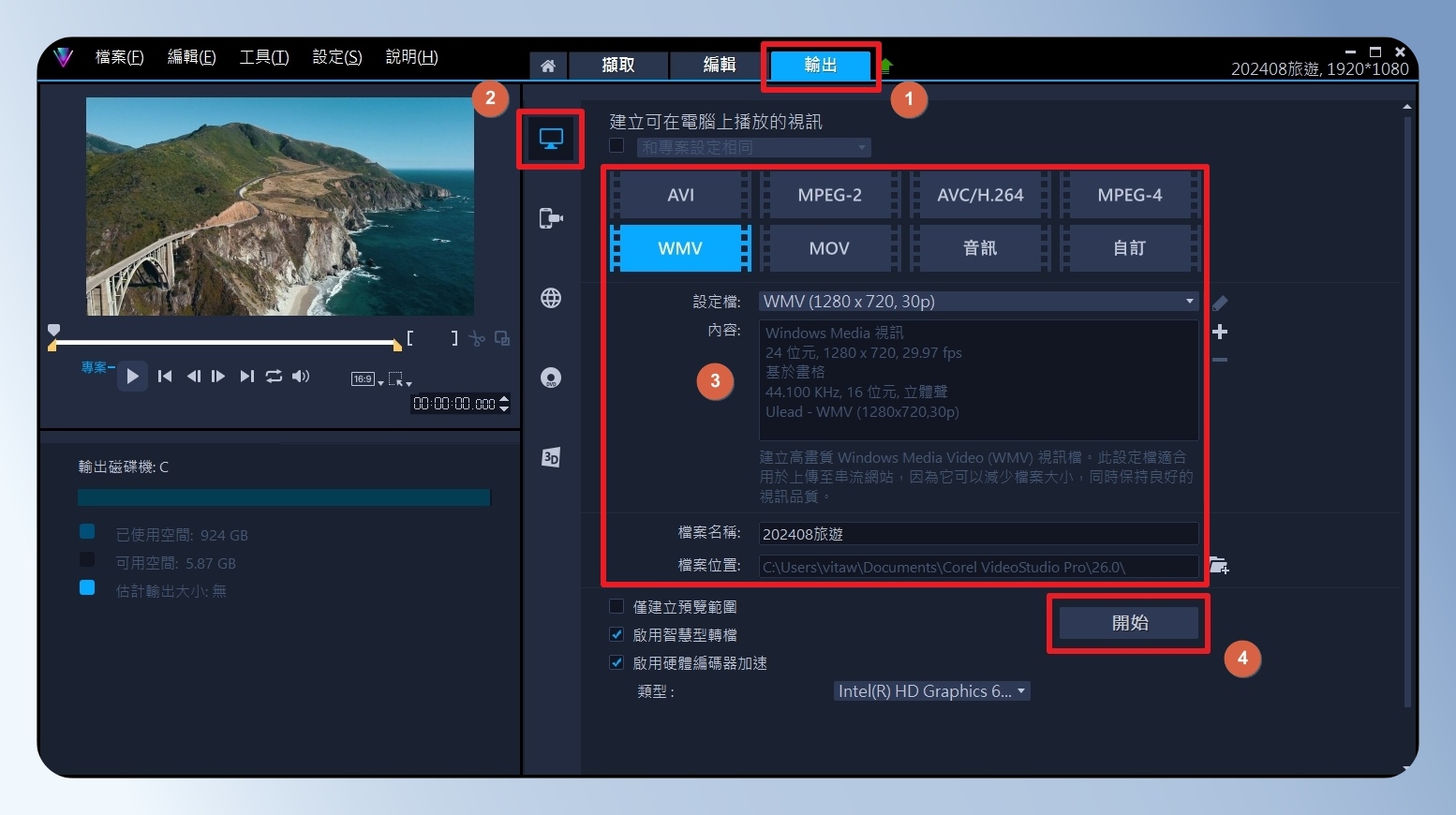Click the preview scrubber bar
The height and width of the screenshot is (815, 1456).
pos(225,342)
